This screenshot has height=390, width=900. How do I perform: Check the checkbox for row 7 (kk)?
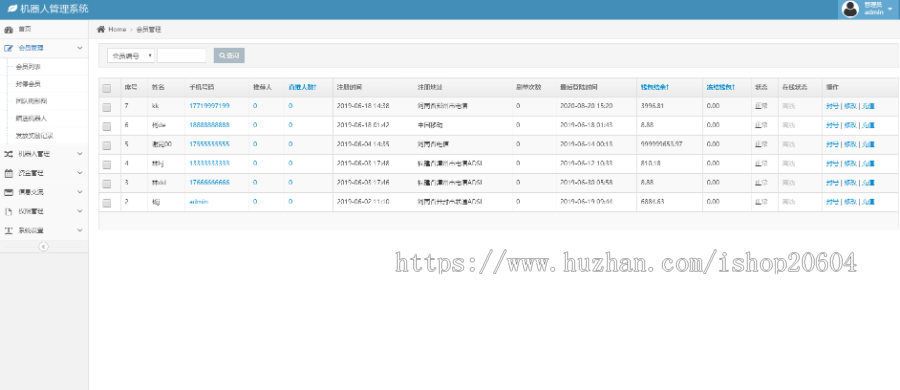click(107, 107)
